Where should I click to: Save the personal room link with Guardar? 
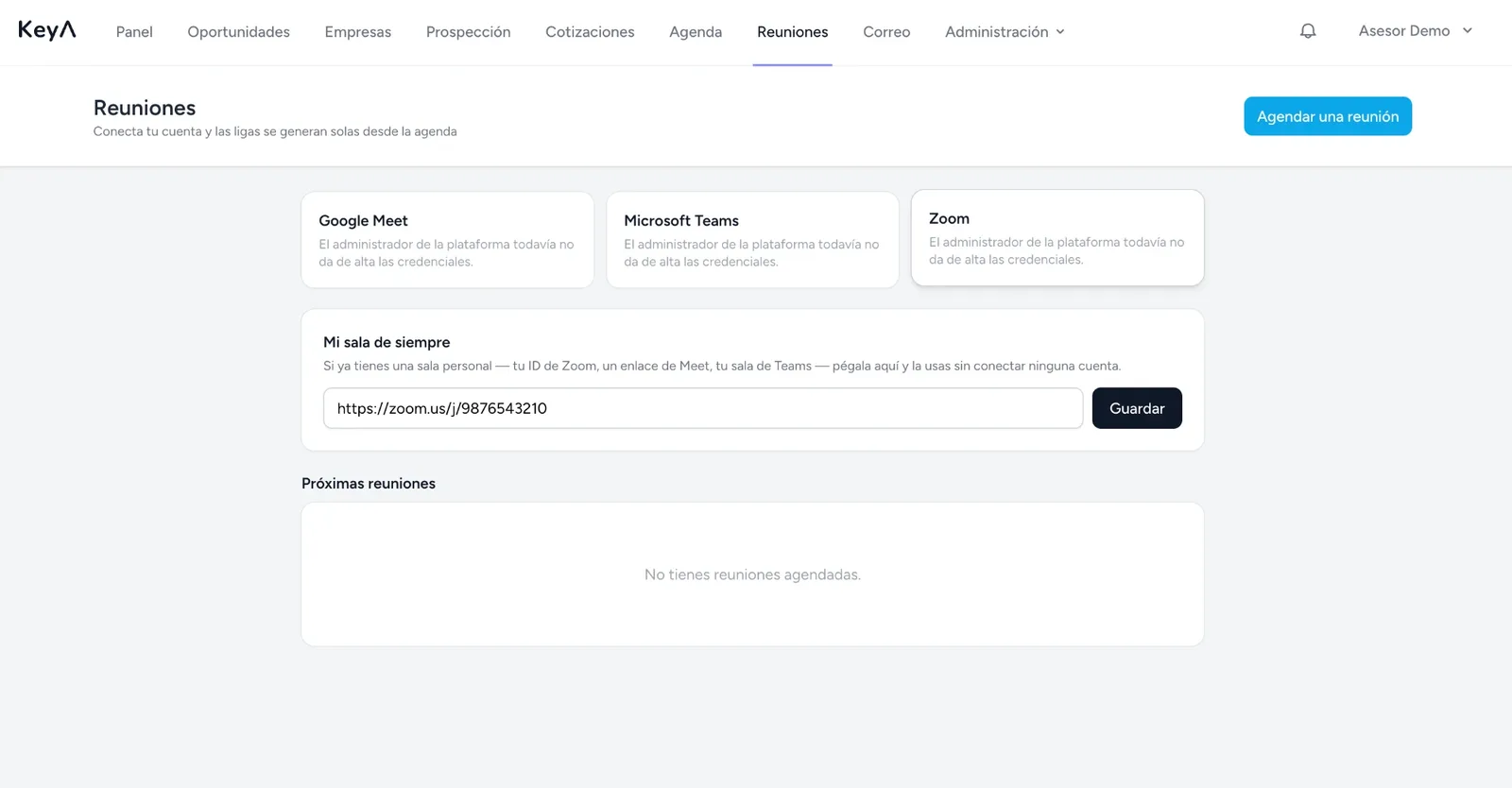(x=1137, y=408)
